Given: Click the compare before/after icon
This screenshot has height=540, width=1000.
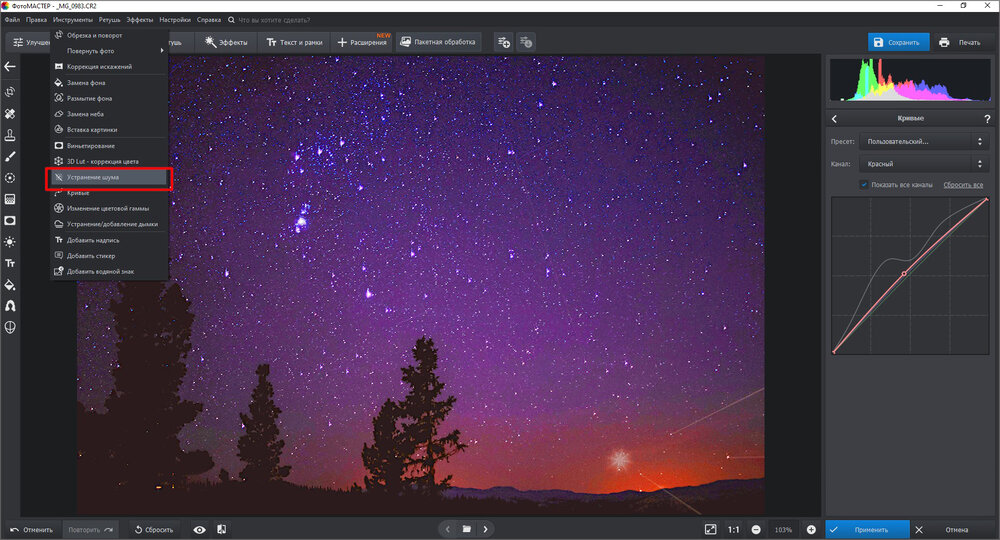Looking at the screenshot, I should [221, 529].
